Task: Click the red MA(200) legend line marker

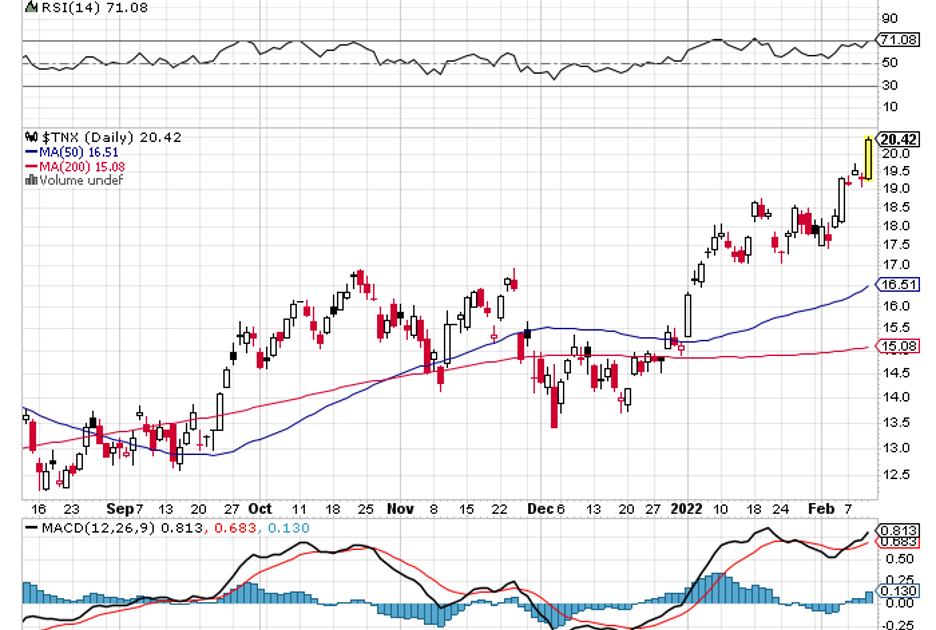Action: (x=30, y=166)
